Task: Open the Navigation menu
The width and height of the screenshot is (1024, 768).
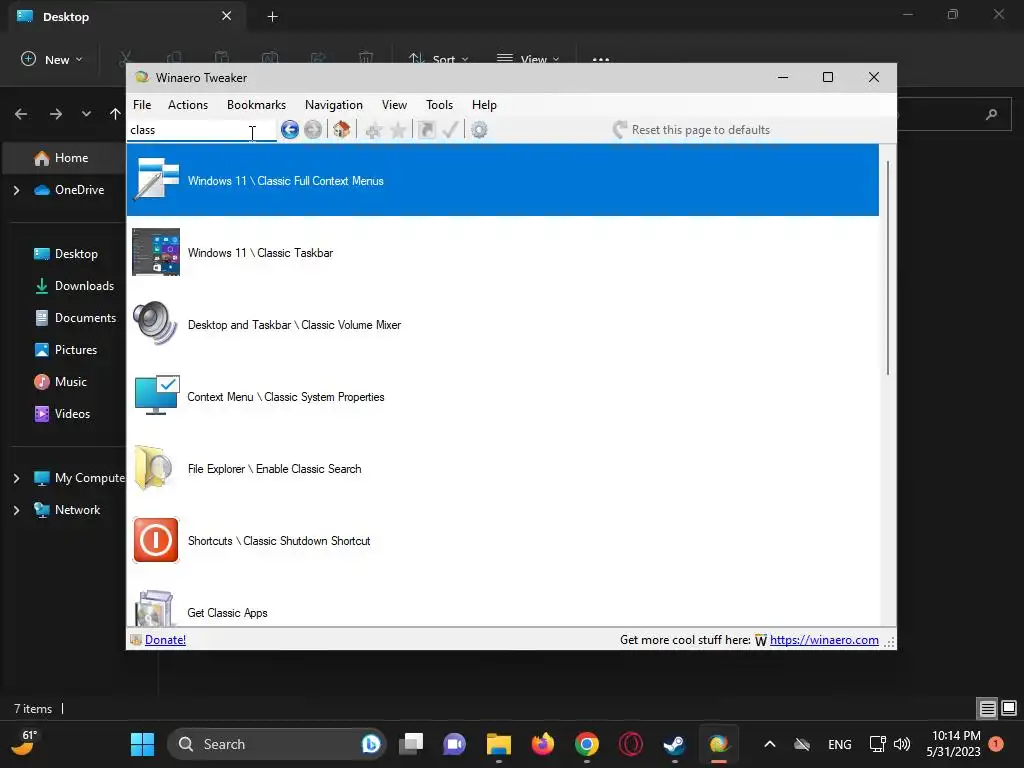Action: (x=334, y=105)
